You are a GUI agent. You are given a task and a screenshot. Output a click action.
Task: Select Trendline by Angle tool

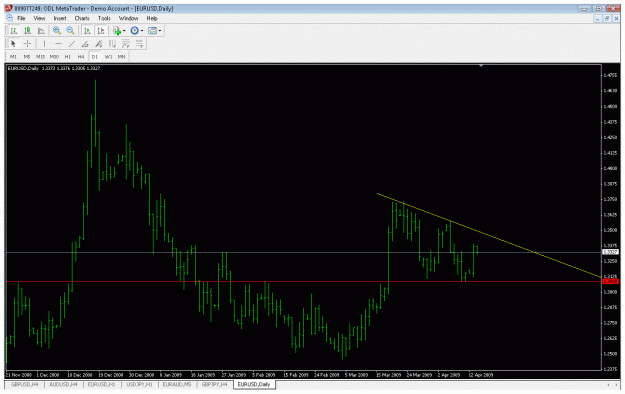85,44
